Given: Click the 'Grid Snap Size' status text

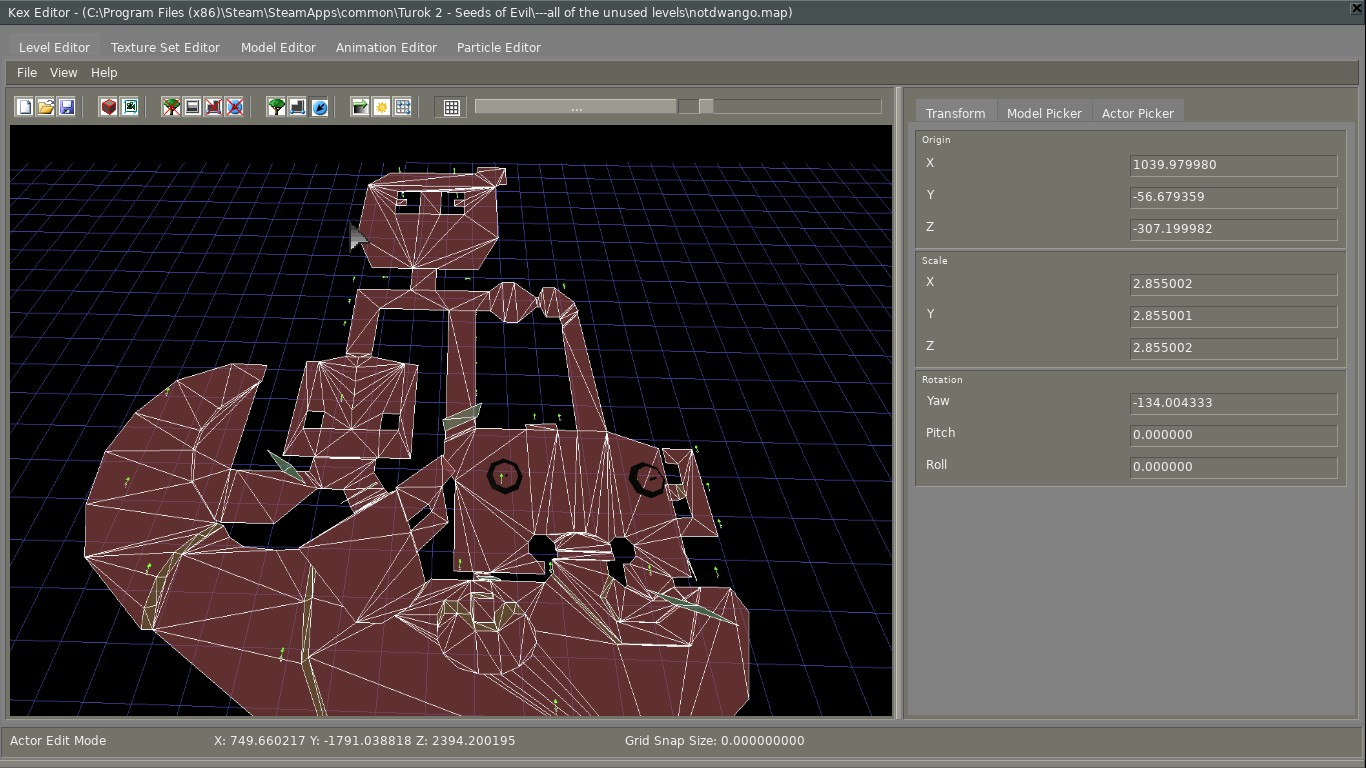Looking at the screenshot, I should coord(714,741).
